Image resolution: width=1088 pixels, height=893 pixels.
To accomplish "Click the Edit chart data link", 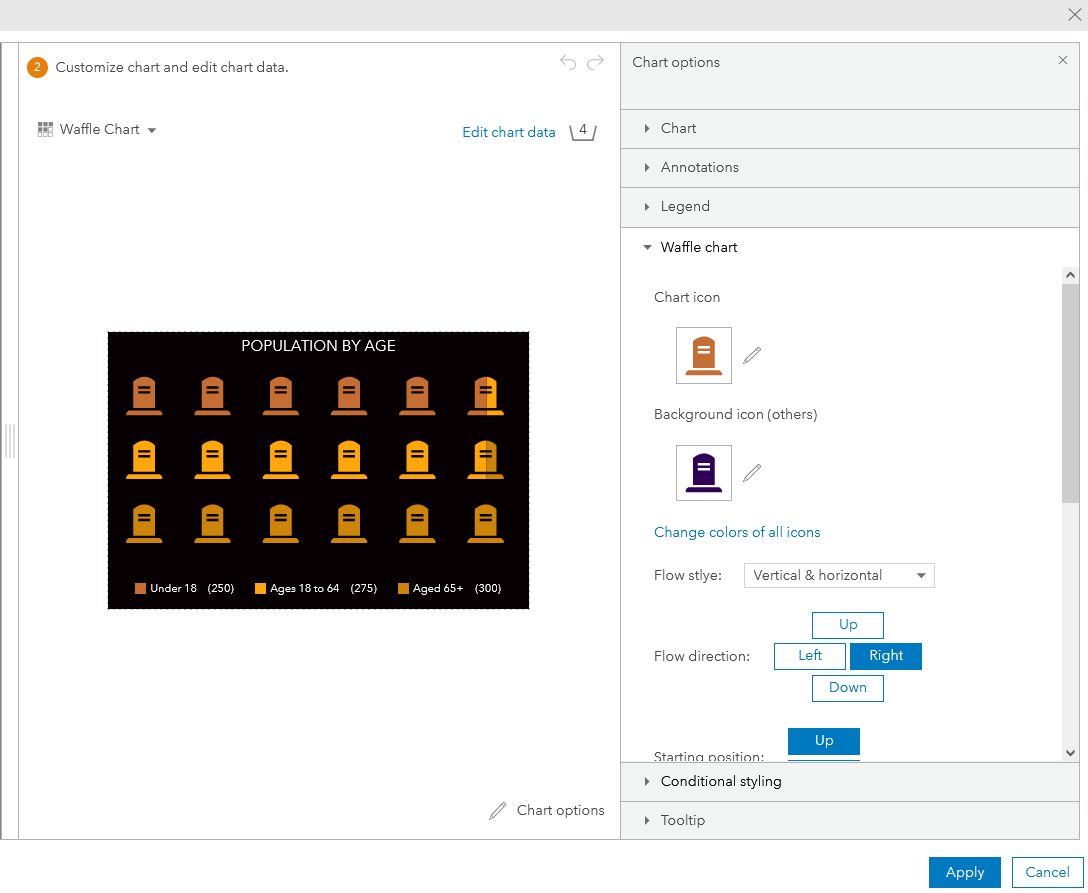I will 509,133.
